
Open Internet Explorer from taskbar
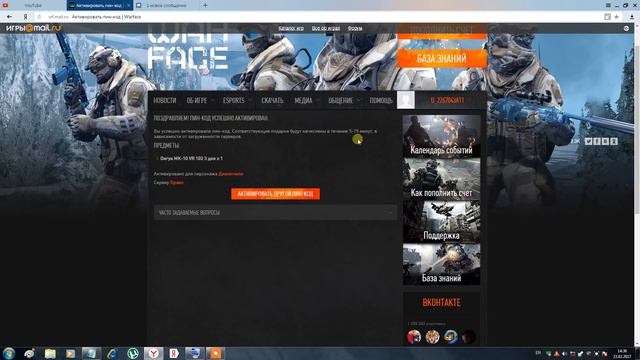[112, 353]
